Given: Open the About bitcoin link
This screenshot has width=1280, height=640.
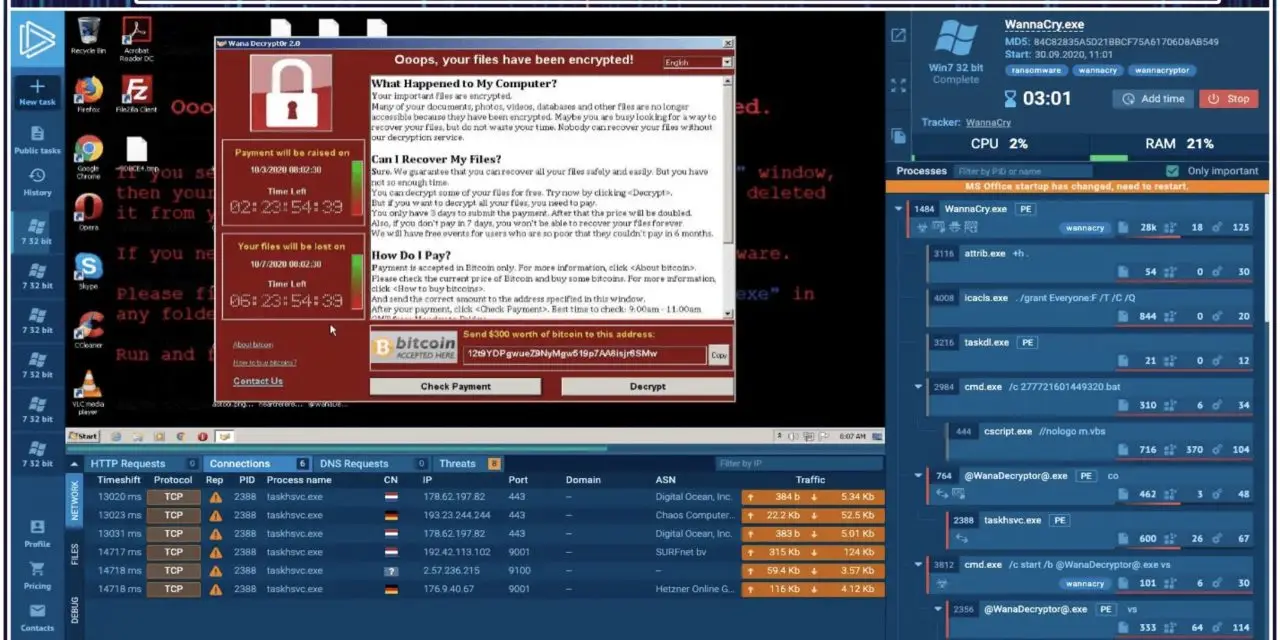Looking at the screenshot, I should coord(253,345).
